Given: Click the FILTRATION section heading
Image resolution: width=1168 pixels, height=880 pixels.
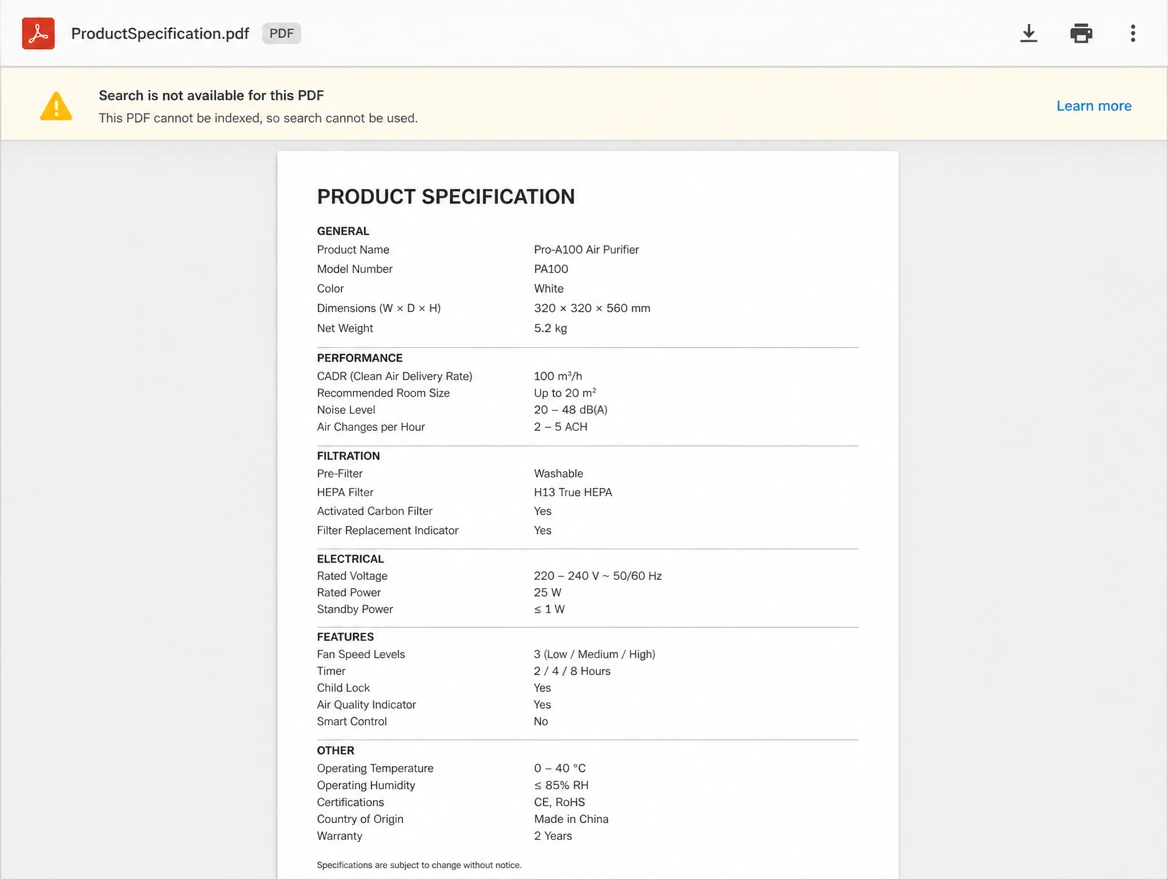Looking at the screenshot, I should coord(348,456).
